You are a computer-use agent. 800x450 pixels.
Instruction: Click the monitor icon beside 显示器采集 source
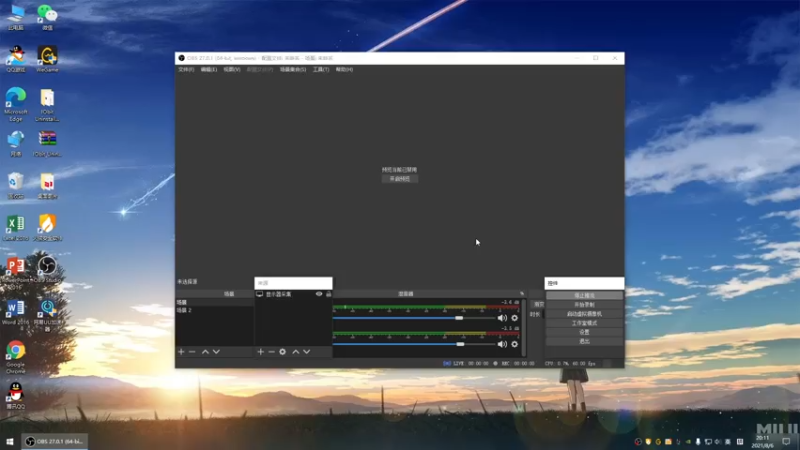260,294
